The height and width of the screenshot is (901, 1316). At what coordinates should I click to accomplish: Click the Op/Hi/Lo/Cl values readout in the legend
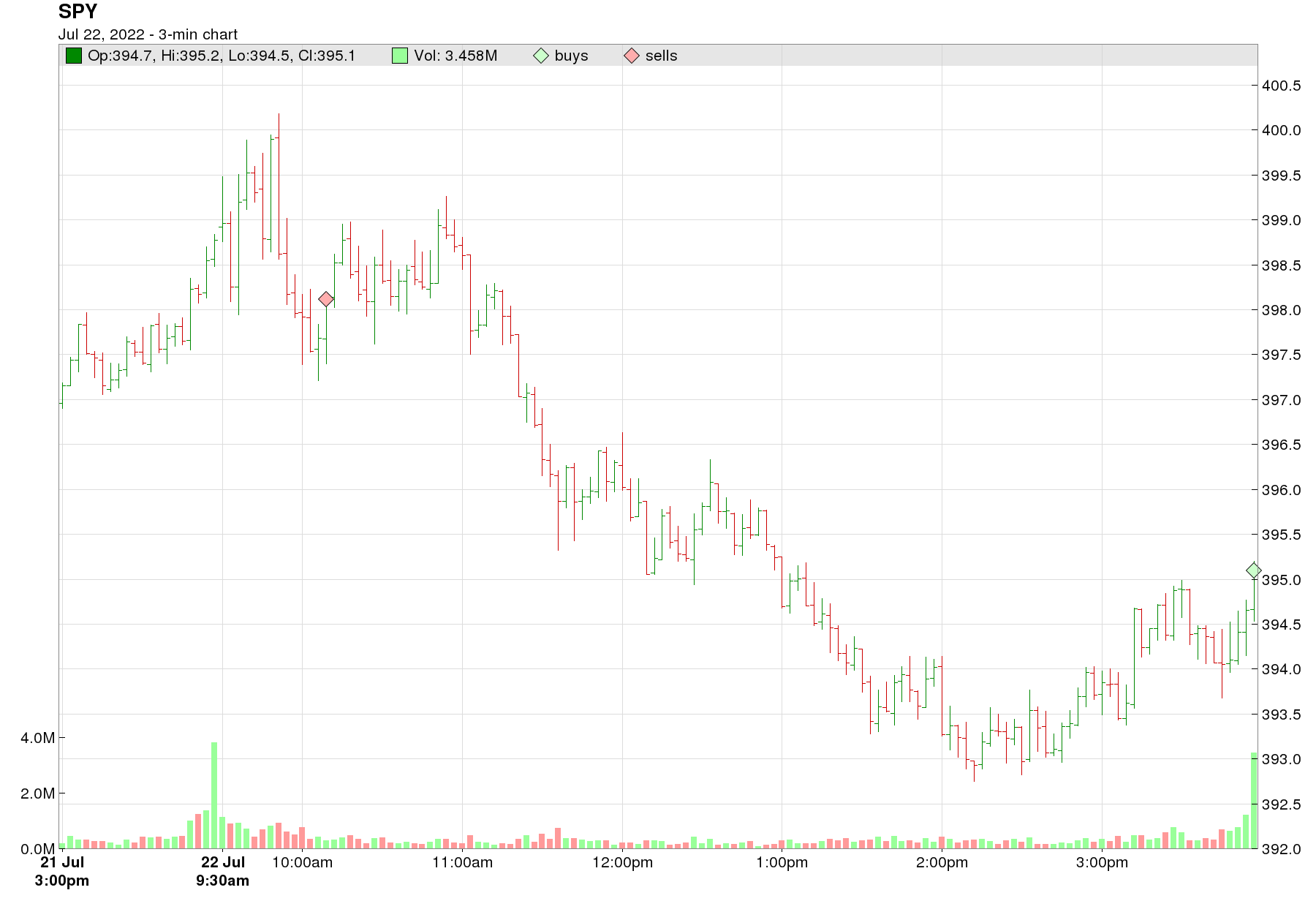(x=222, y=56)
